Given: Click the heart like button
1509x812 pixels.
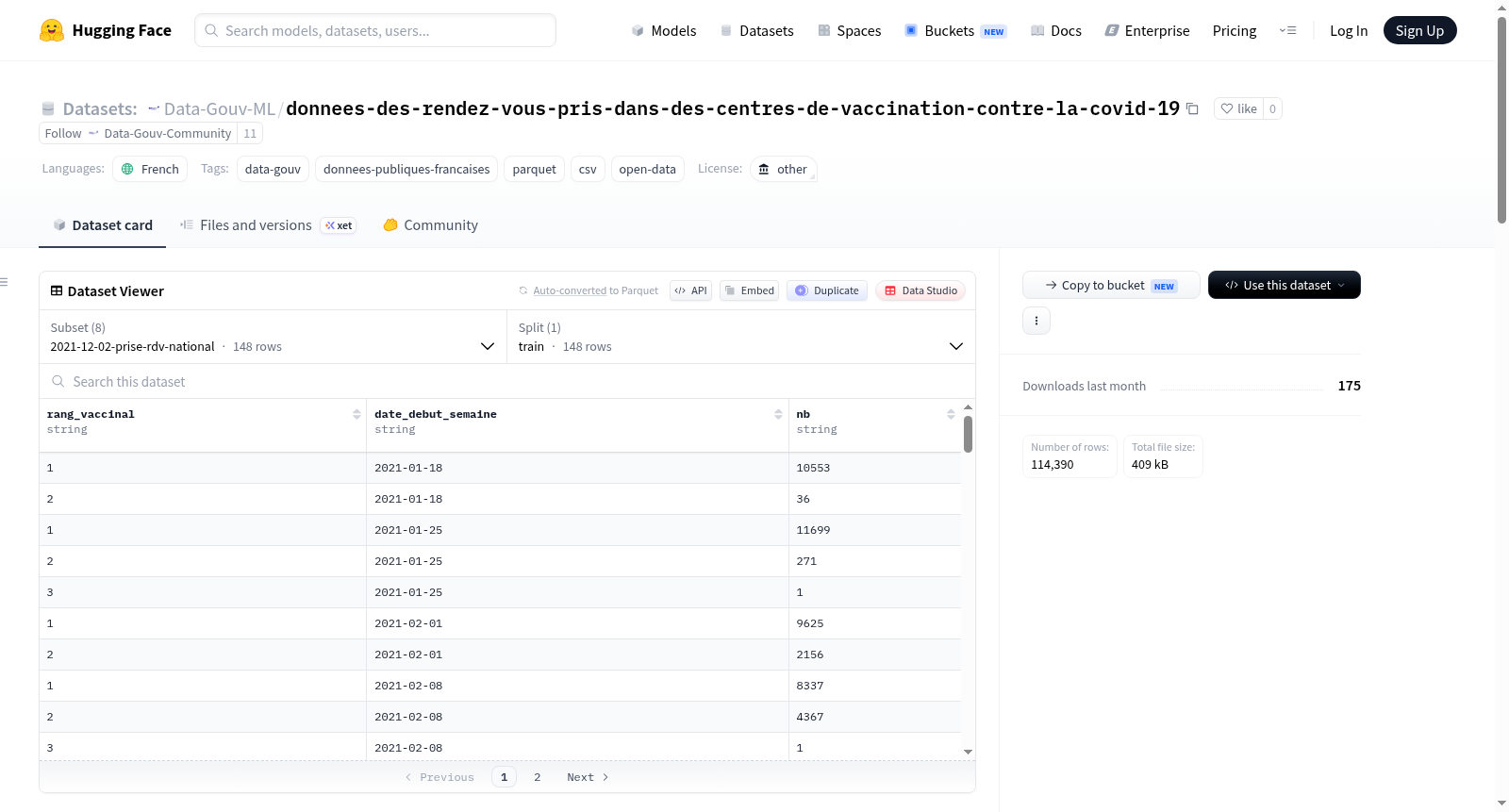Looking at the screenshot, I should click(x=1238, y=108).
